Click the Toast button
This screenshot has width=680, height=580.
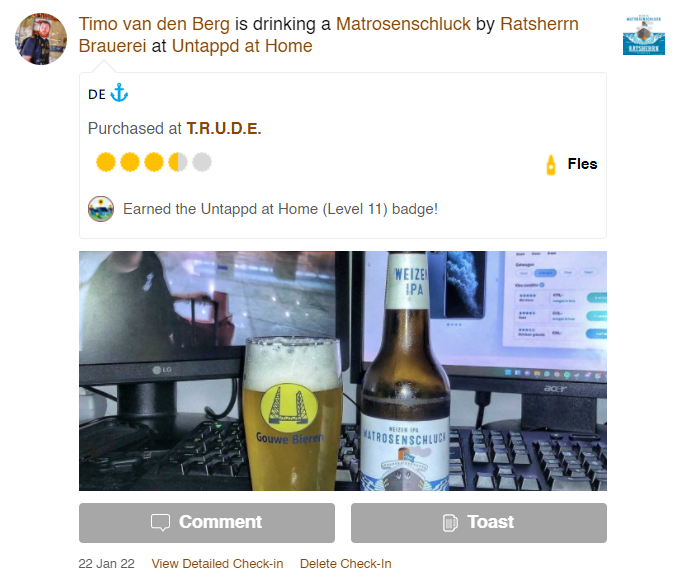click(479, 523)
